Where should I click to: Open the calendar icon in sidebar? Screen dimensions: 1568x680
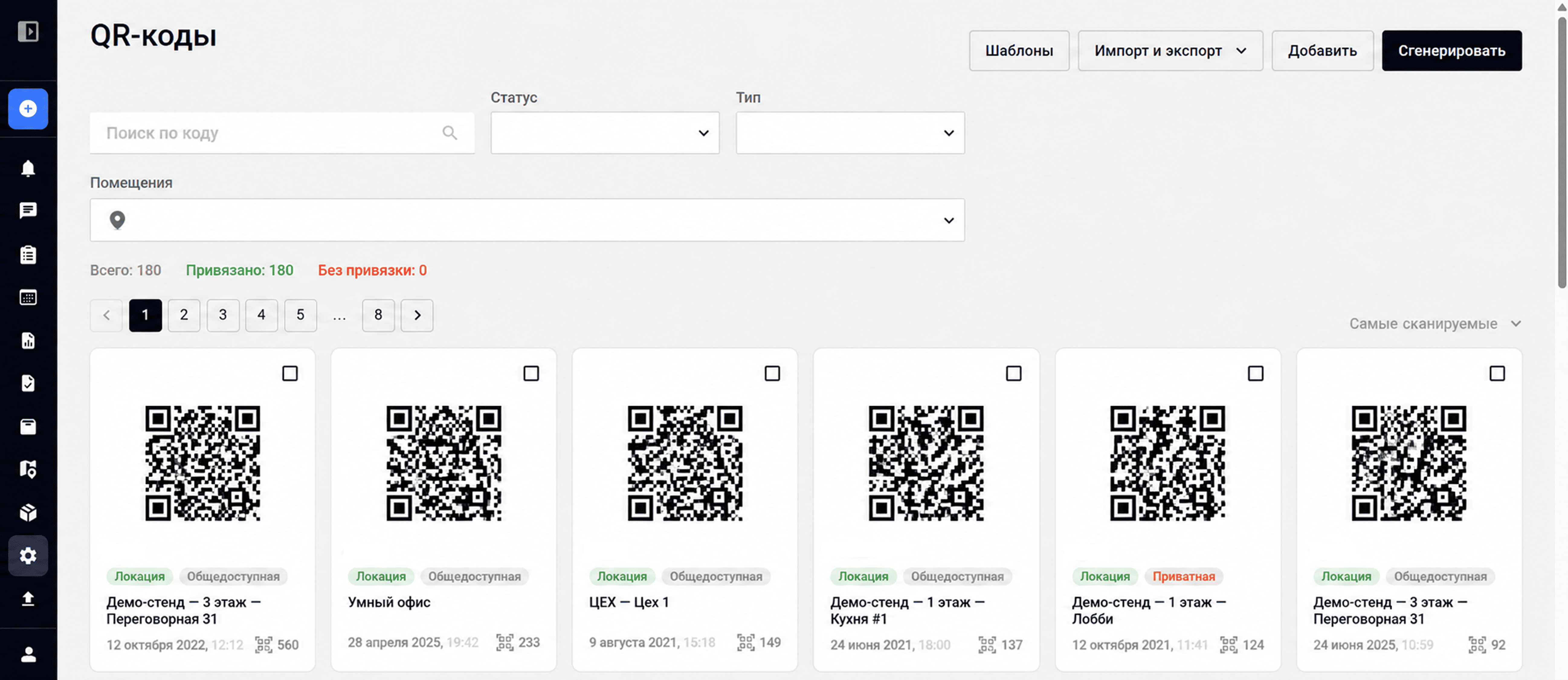[28, 297]
